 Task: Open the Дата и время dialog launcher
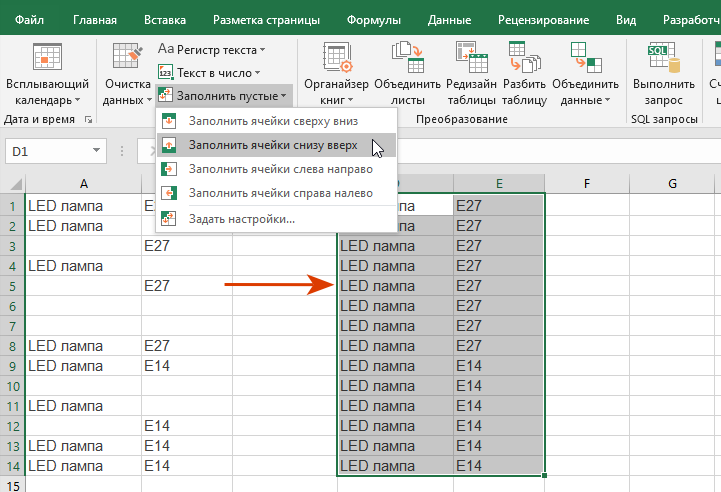[x=88, y=120]
